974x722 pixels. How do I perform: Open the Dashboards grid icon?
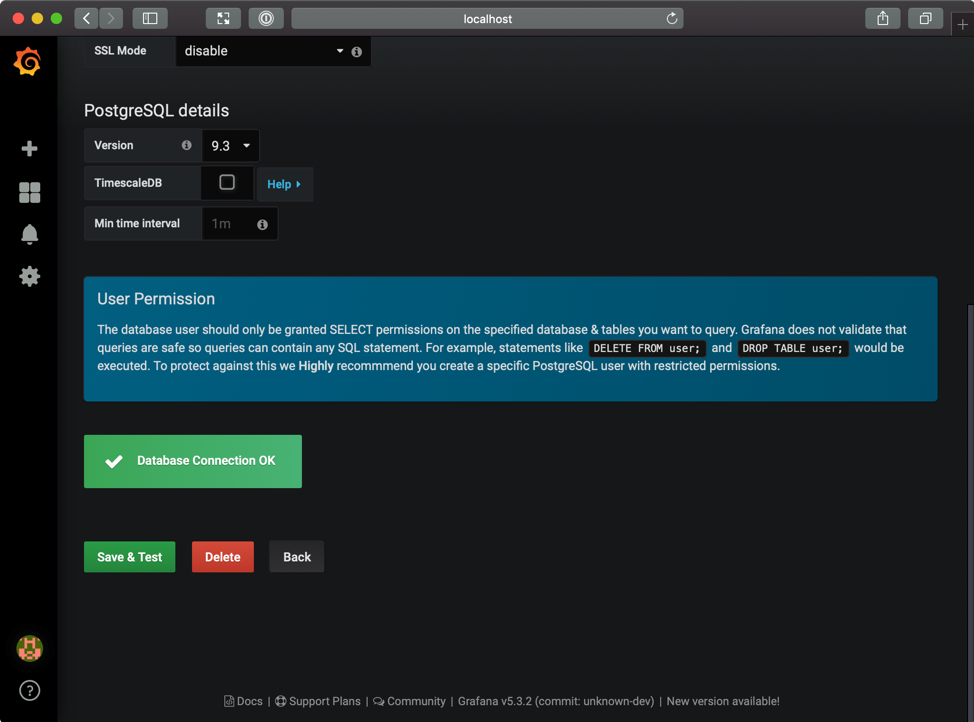click(29, 193)
